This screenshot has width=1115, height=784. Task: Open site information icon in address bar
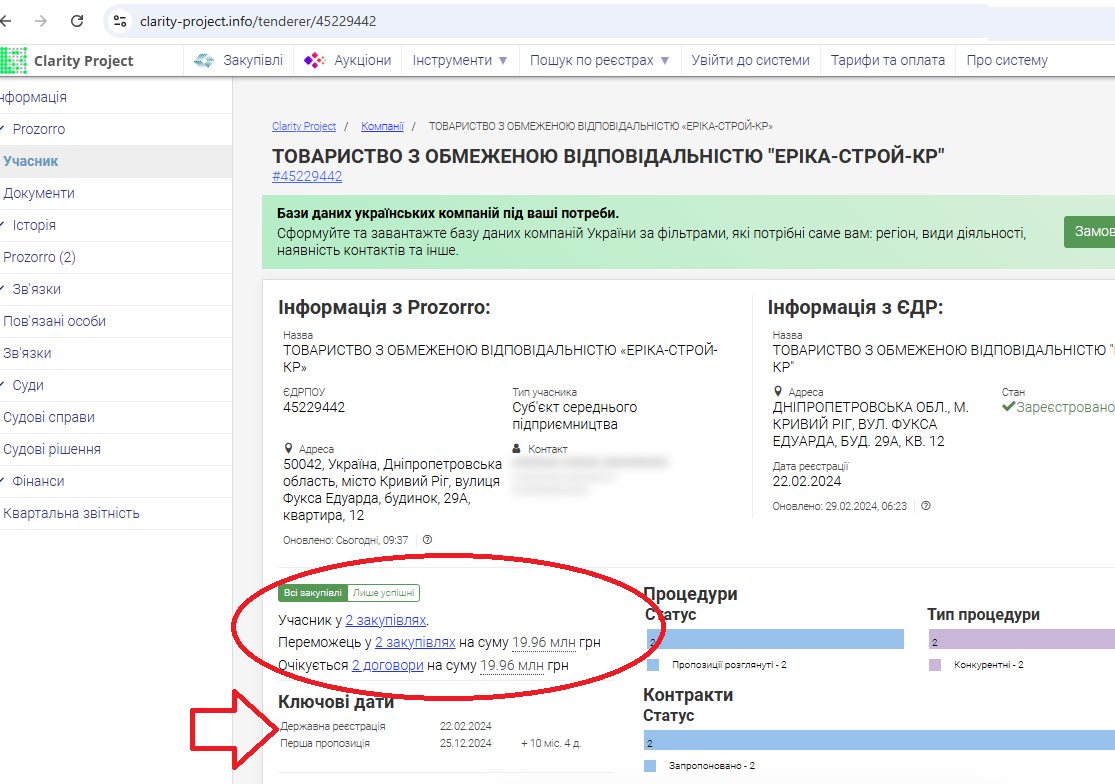coord(120,21)
